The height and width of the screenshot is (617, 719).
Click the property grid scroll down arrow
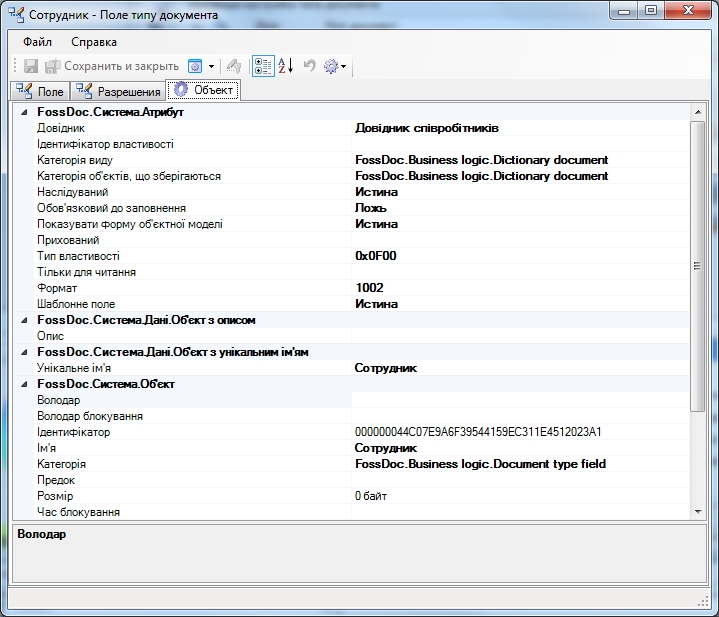coord(698,512)
